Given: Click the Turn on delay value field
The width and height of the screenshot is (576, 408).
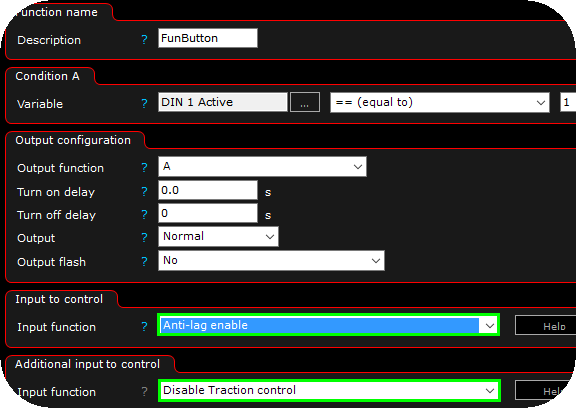Looking at the screenshot, I should click(208, 190).
